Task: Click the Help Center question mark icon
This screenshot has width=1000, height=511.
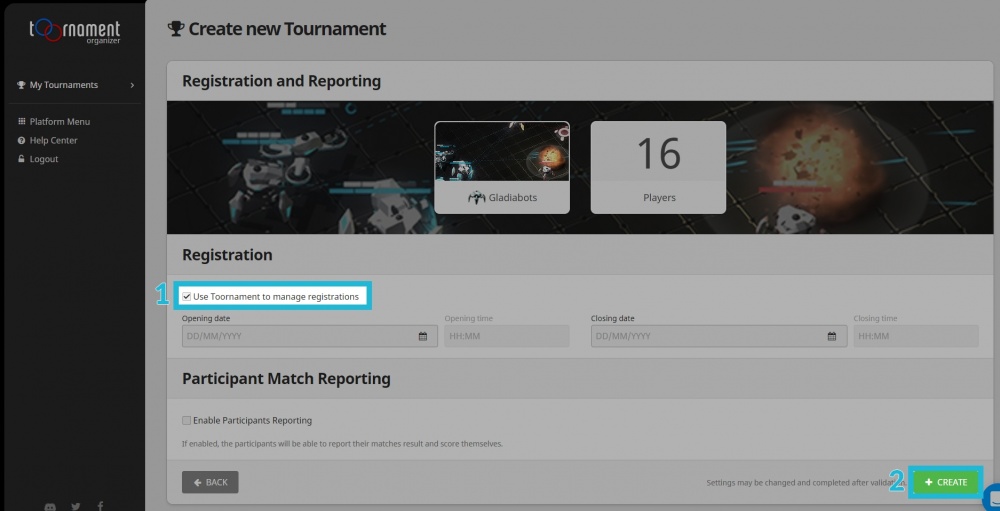Action: [22, 140]
